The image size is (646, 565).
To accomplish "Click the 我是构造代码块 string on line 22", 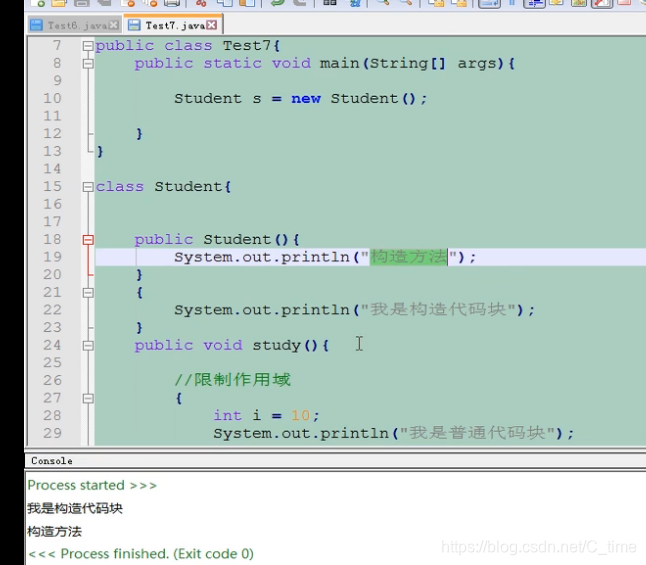I will tap(438, 309).
